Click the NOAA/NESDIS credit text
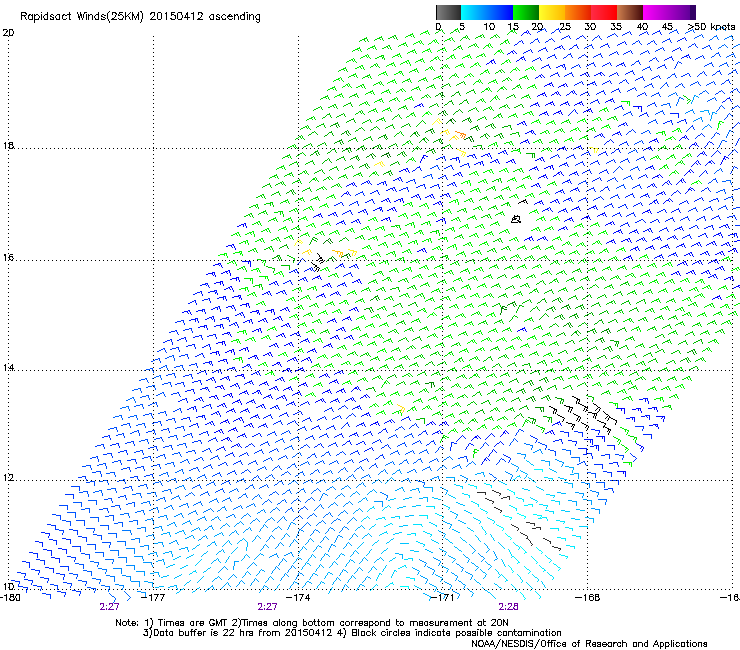The image size is (740, 650). point(589,643)
